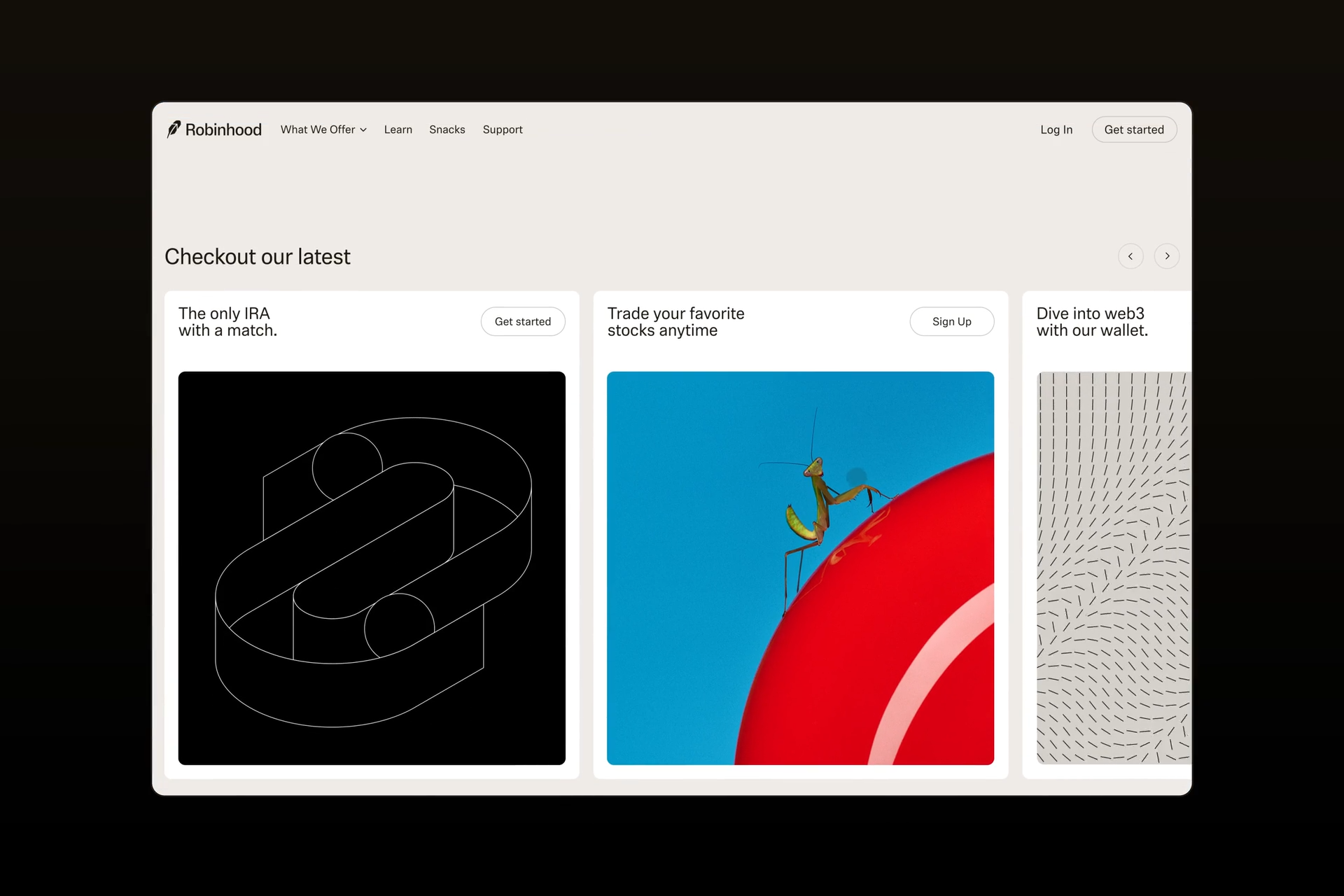The height and width of the screenshot is (896, 1344).
Task: Click 'Dive into web3 with our wallet' heading
Action: pos(1092,322)
